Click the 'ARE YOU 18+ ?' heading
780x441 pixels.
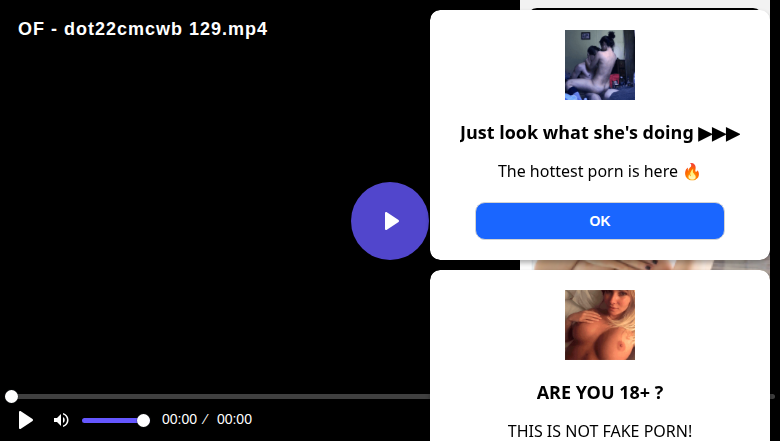coord(599,393)
